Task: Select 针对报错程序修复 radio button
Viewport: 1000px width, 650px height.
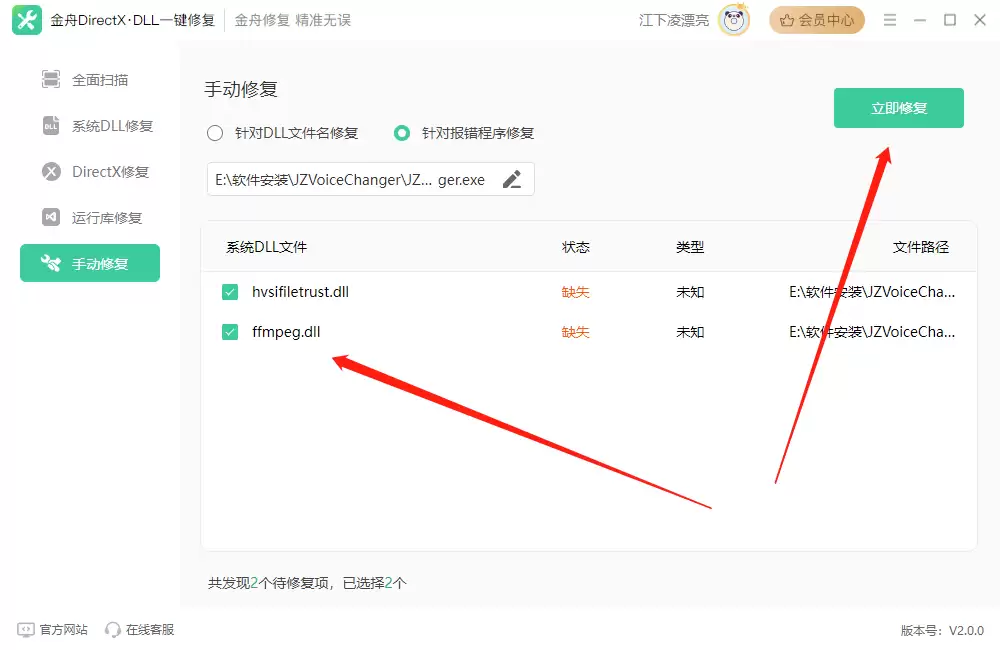Action: tap(402, 133)
